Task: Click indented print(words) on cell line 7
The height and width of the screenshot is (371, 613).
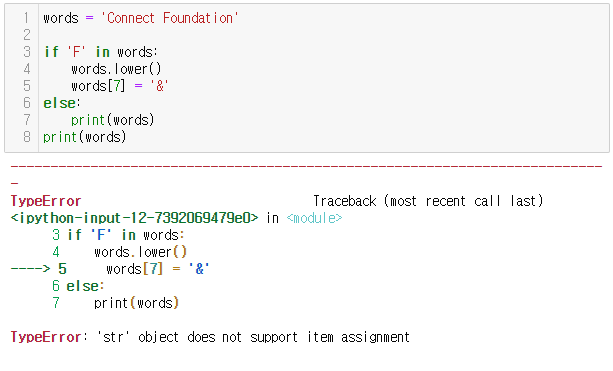Action: 113,120
